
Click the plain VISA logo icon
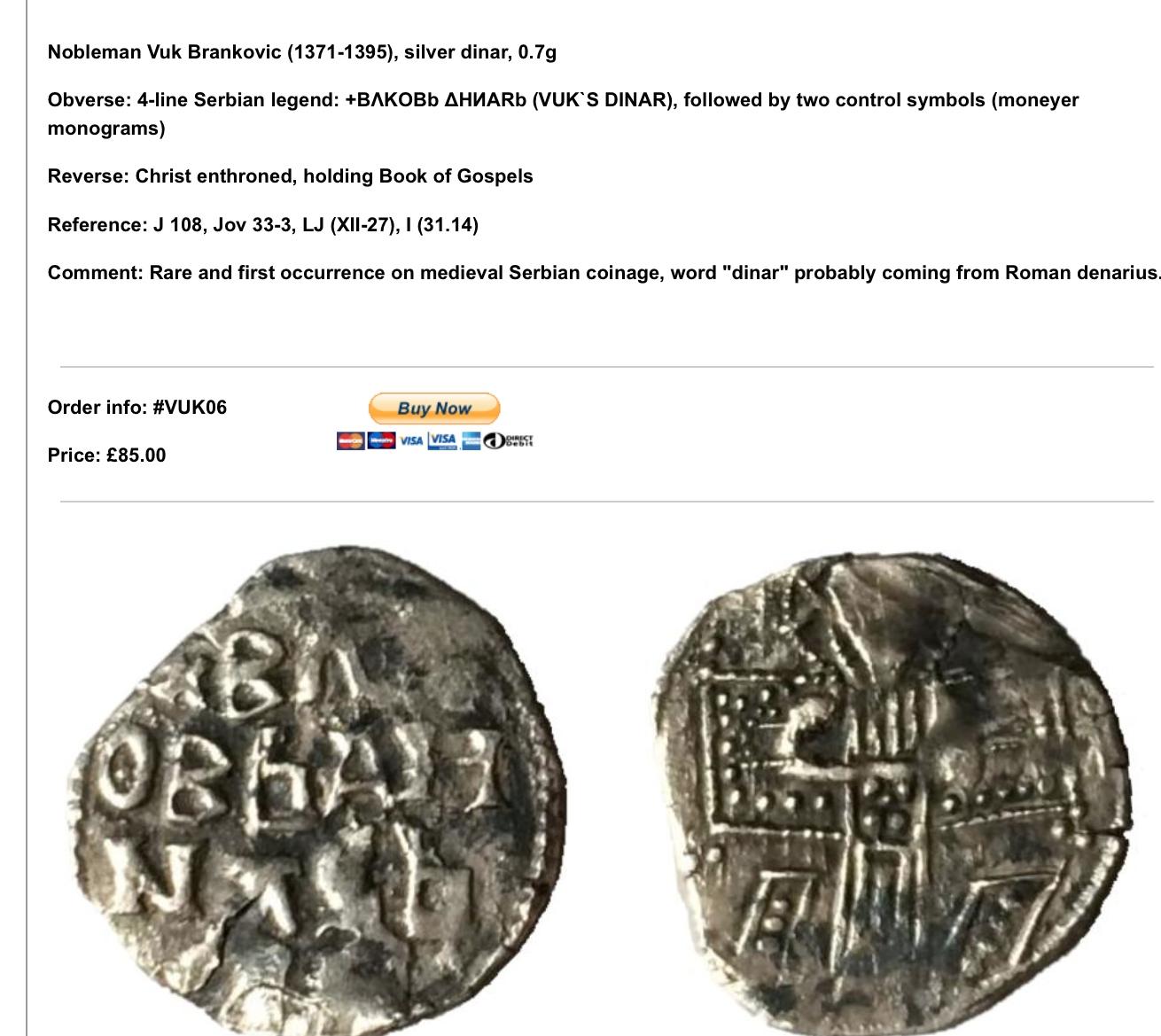(411, 440)
